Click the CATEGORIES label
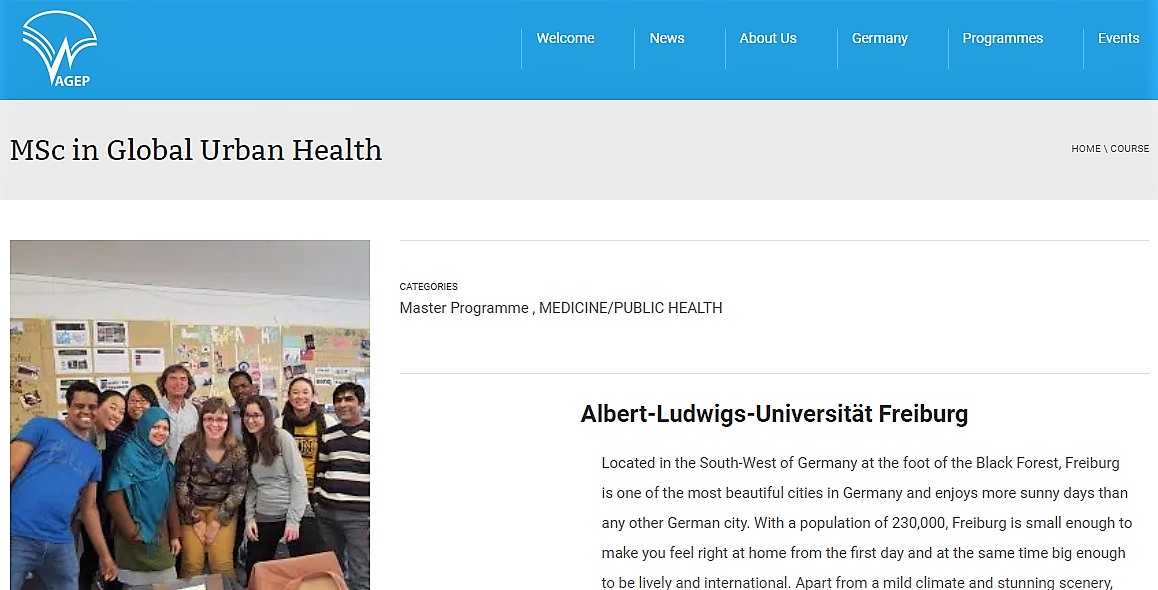 click(428, 287)
